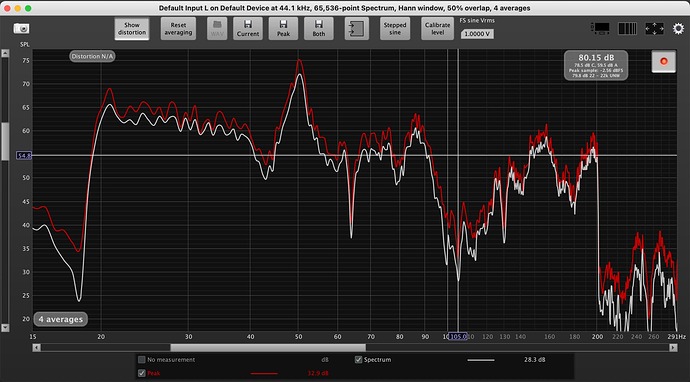This screenshot has width=690, height=382.
Task: Click the vertical scrollbar down arrow
Action: 5,328
